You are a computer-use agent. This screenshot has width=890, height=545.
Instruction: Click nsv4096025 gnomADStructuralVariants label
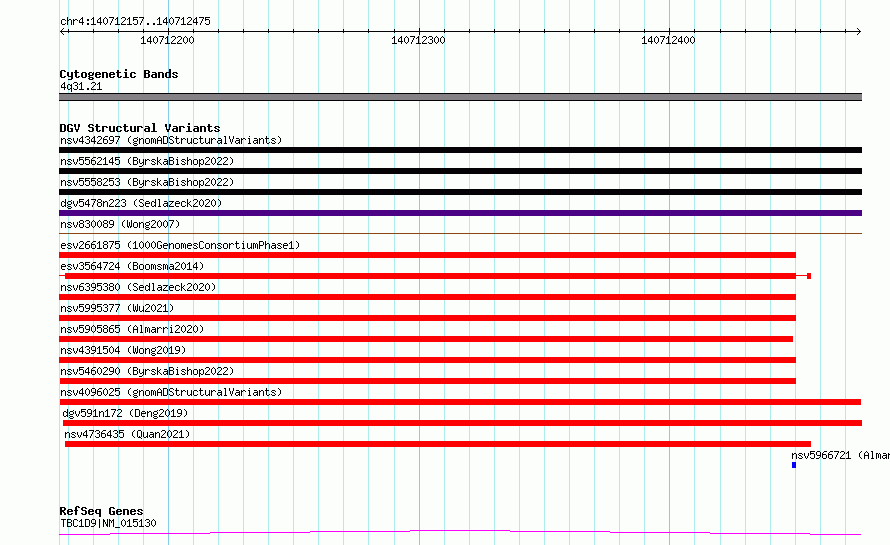[x=171, y=392]
